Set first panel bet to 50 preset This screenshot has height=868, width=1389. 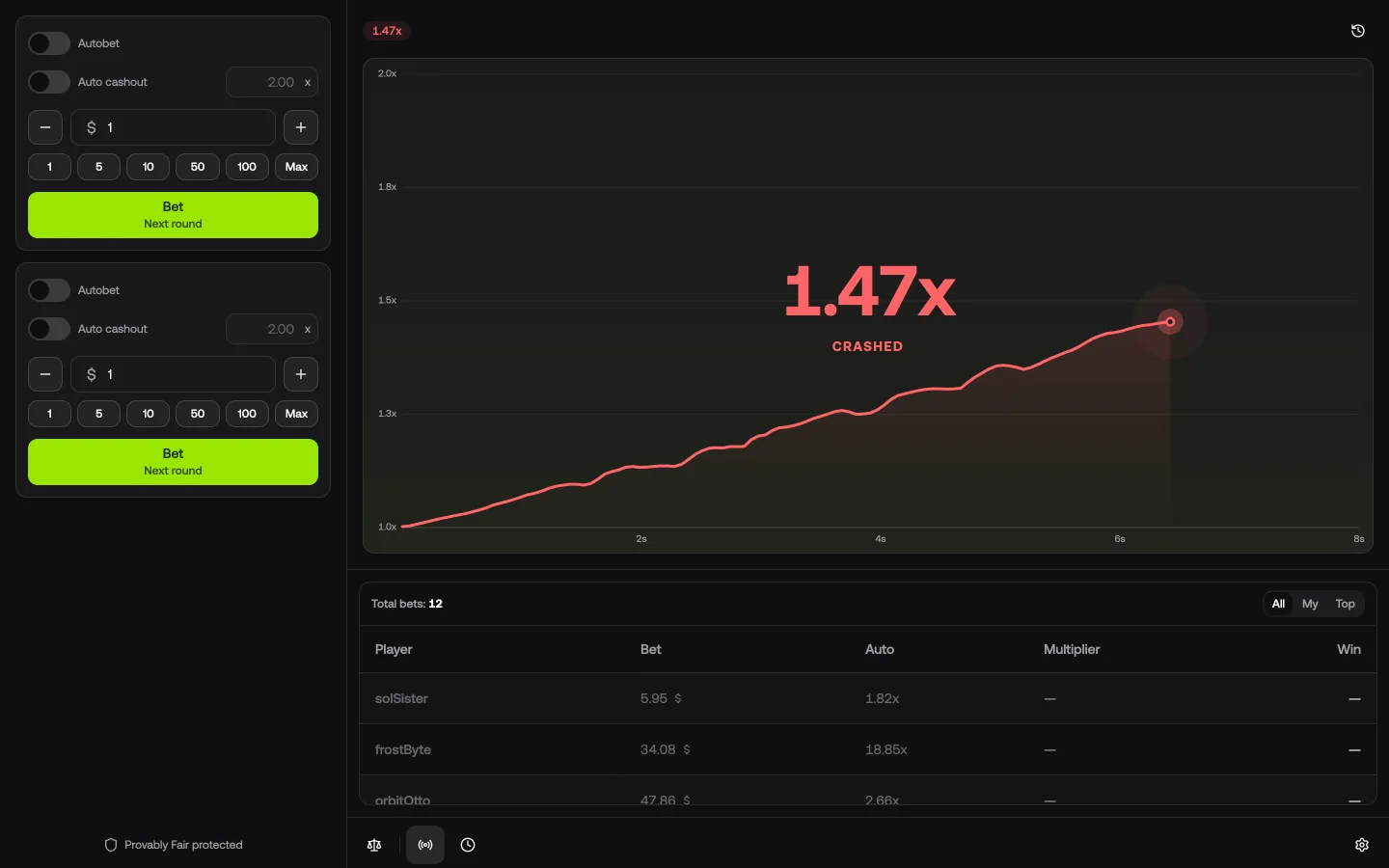[198, 167]
